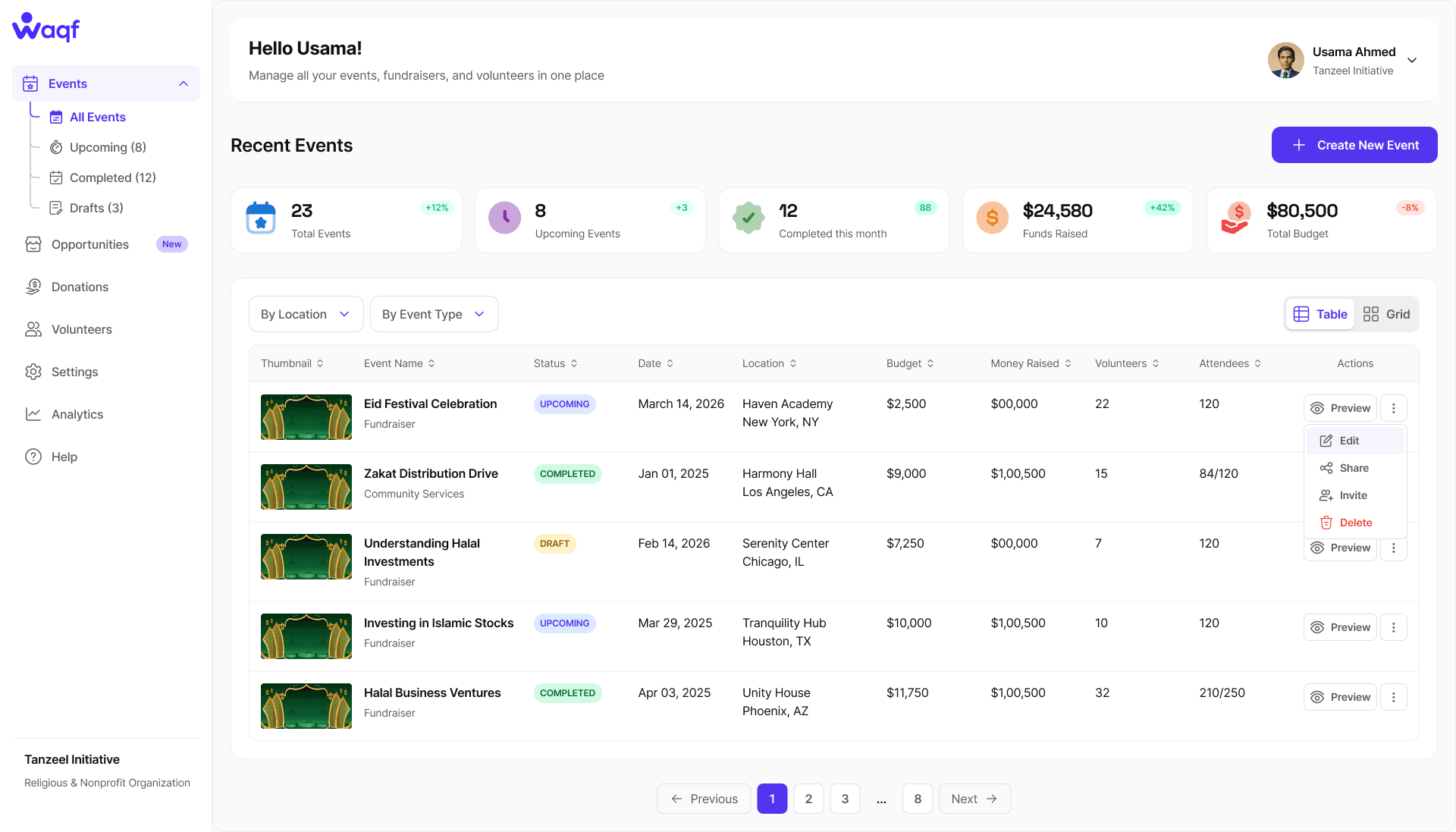The width and height of the screenshot is (1456, 832).
Task: Go to Next page of events
Action: point(974,799)
